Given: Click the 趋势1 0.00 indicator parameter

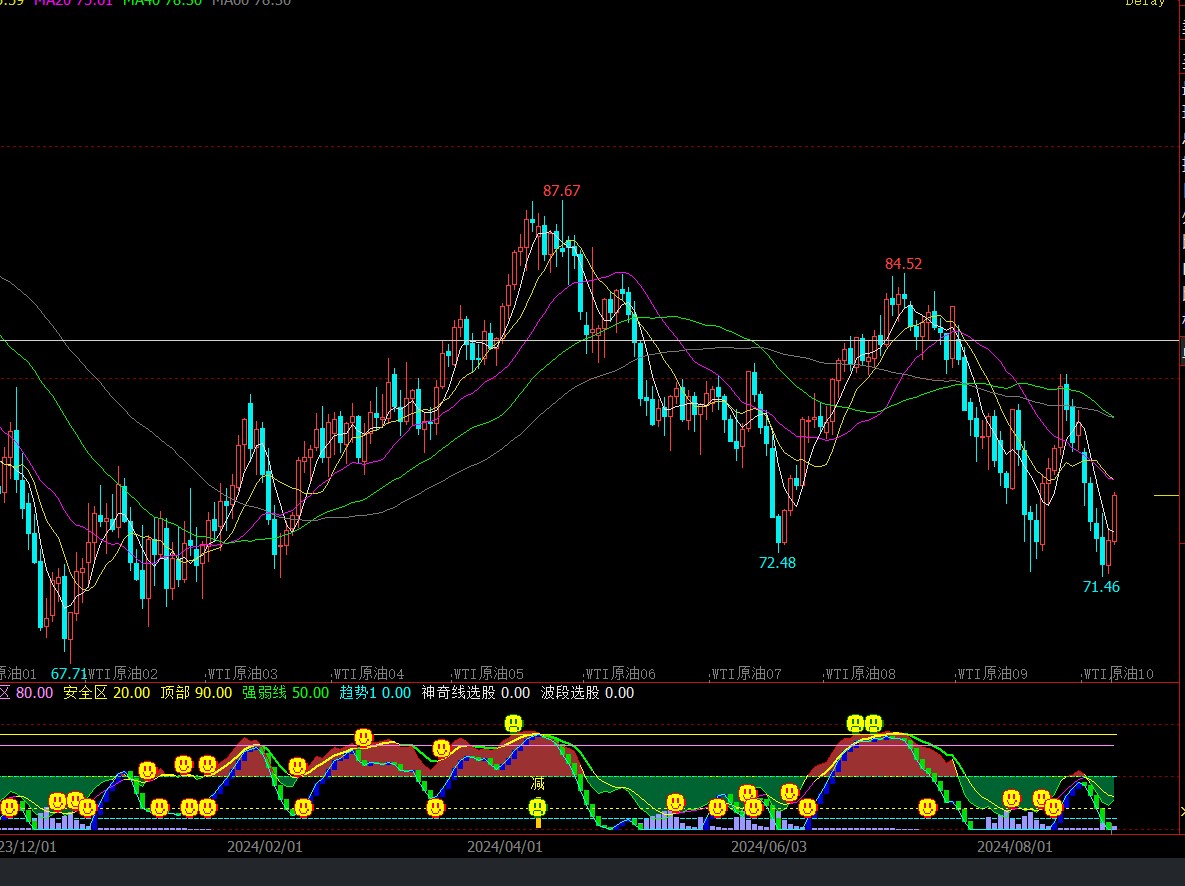Looking at the screenshot, I should pyautogui.click(x=375, y=692).
